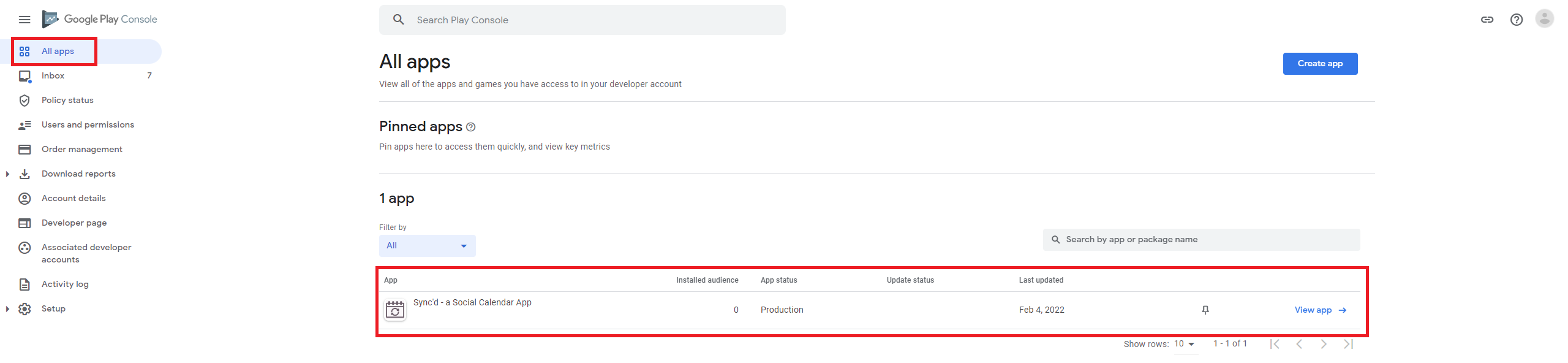Open the Show rows 10 dropdown
1568x363 pixels.
(1185, 344)
